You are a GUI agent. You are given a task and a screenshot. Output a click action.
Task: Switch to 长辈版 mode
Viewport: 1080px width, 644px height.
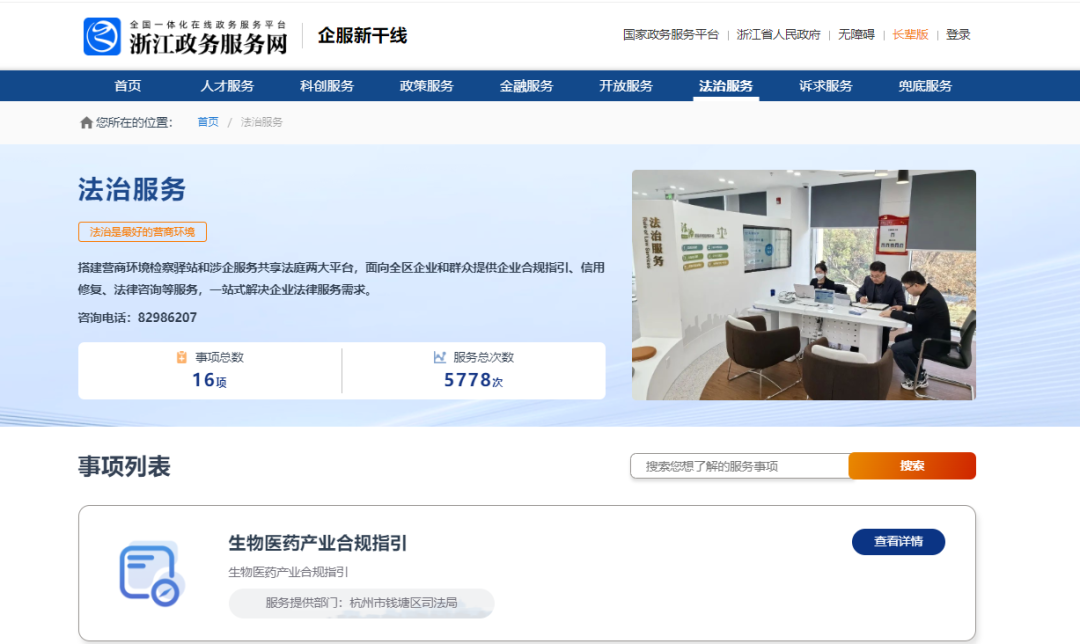(910, 34)
